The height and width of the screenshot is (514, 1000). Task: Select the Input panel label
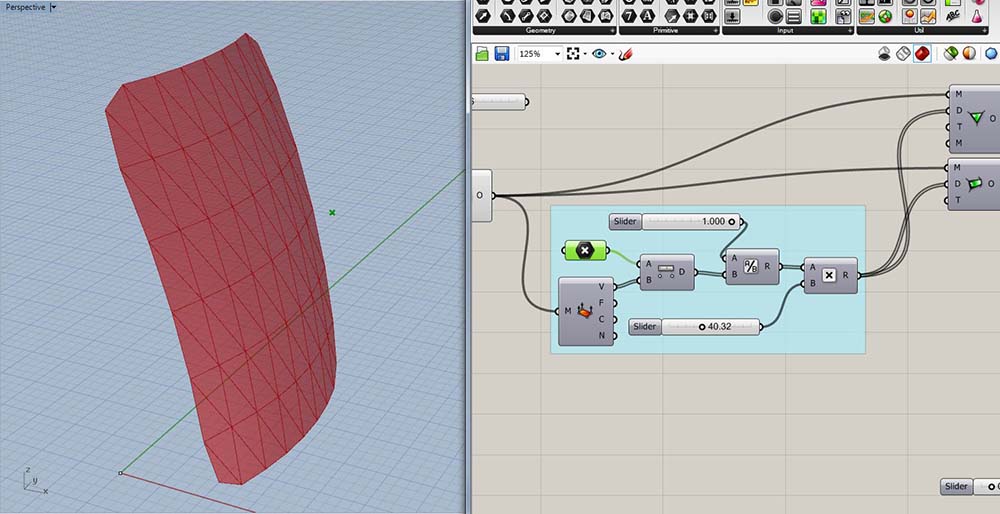(784, 31)
